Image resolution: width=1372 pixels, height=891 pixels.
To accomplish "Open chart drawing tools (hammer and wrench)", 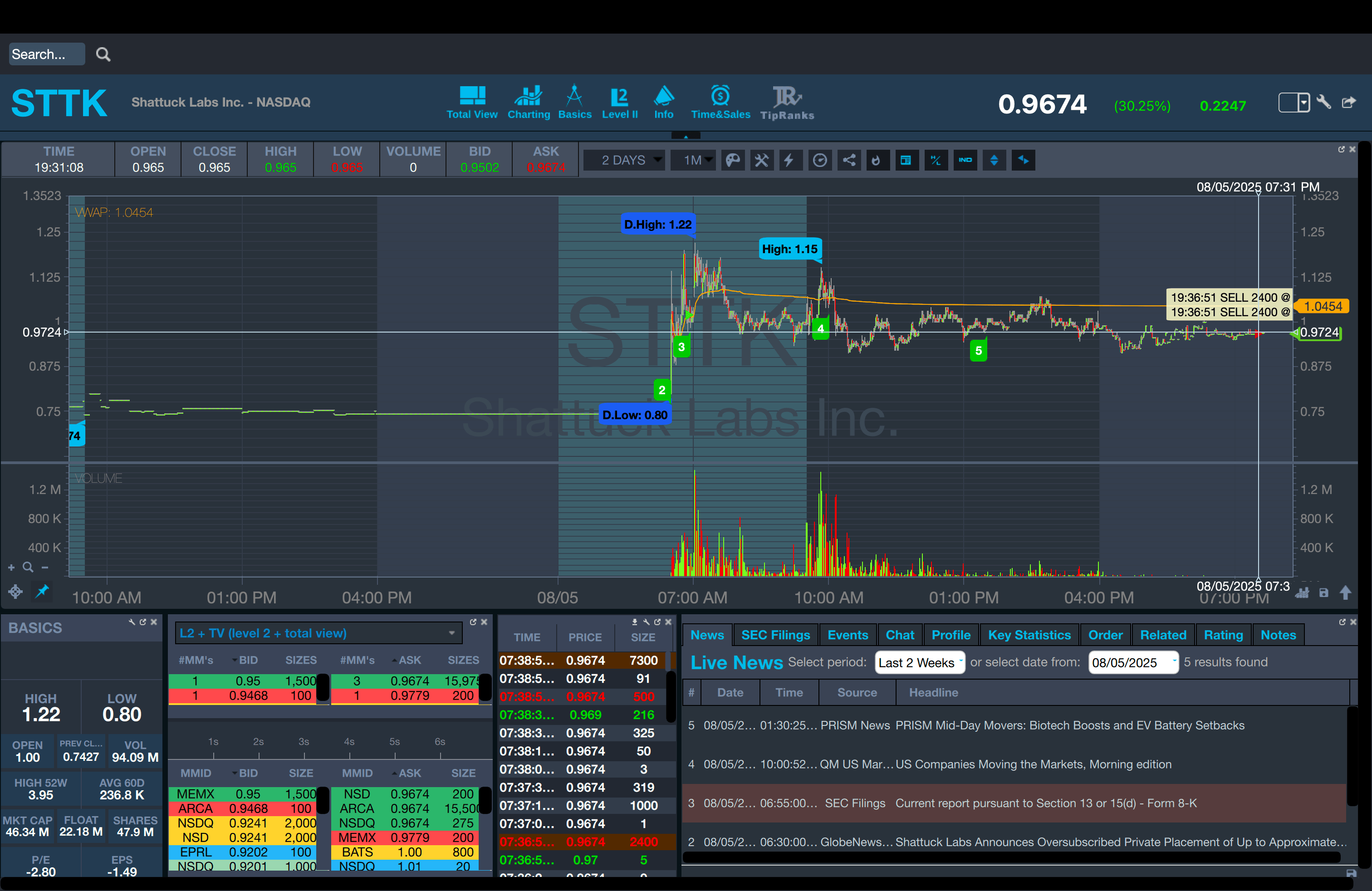I will (761, 160).
